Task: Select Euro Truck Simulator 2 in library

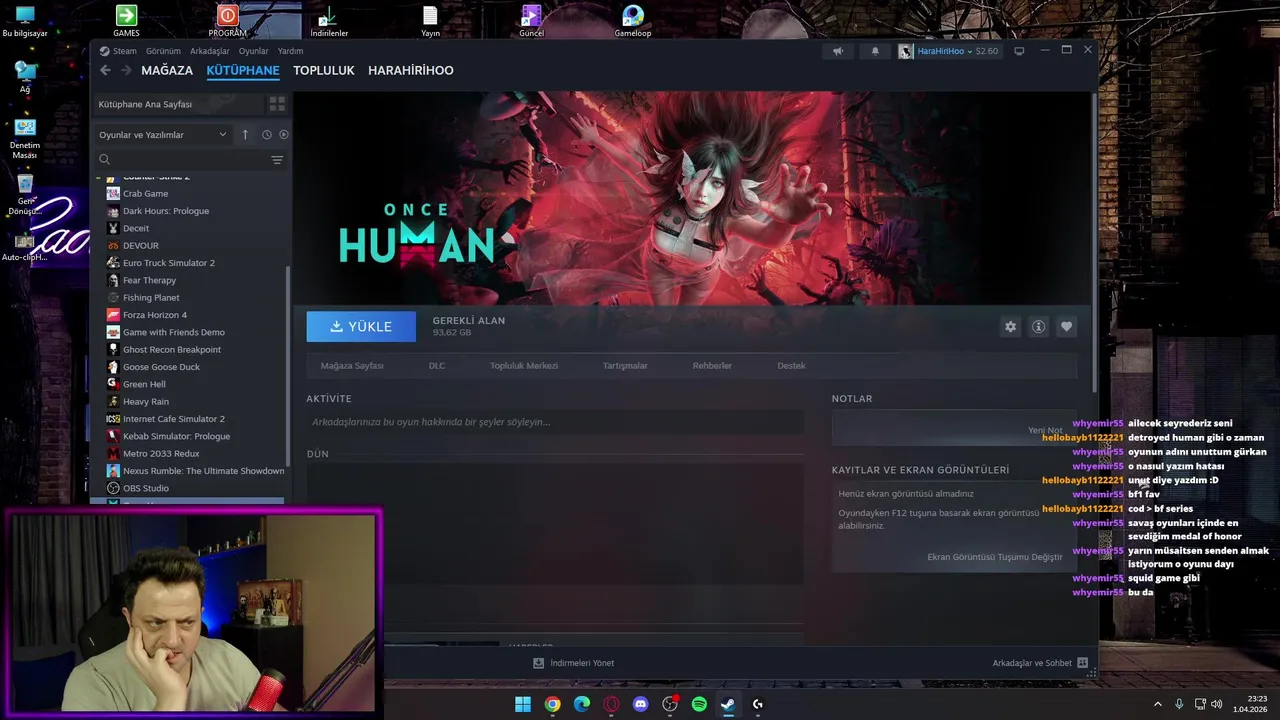Action: click(x=169, y=263)
